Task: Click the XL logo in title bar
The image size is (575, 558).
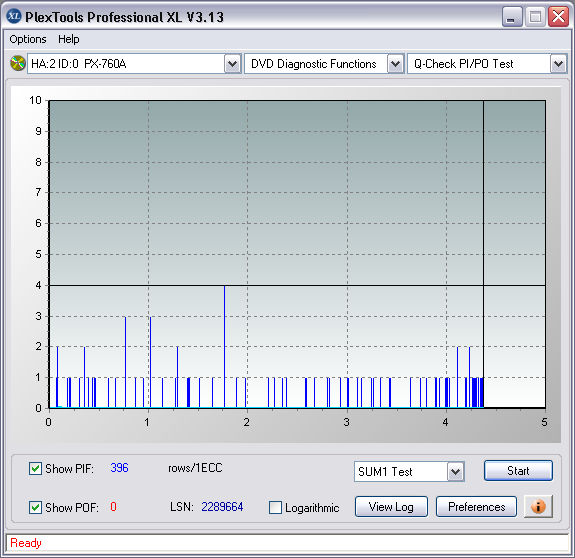Action: tap(14, 16)
